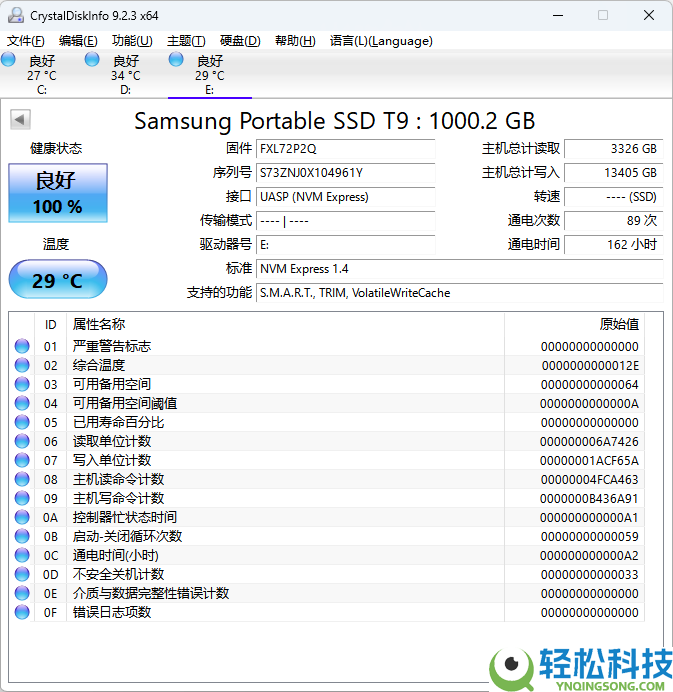The width and height of the screenshot is (673, 692).
Task: Click the status orb for 已用寿命百分比
Action: (22, 422)
